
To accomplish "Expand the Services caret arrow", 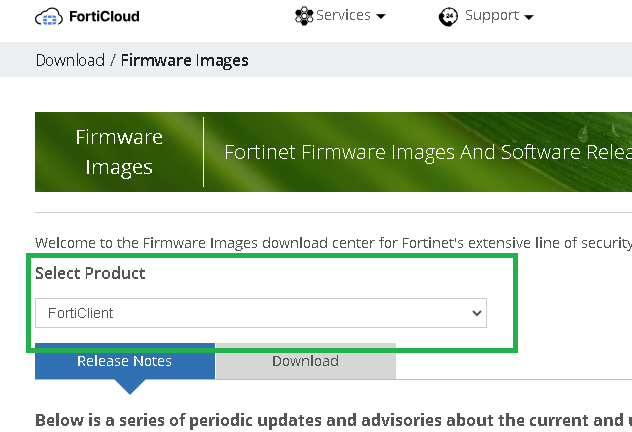I will pyautogui.click(x=380, y=17).
